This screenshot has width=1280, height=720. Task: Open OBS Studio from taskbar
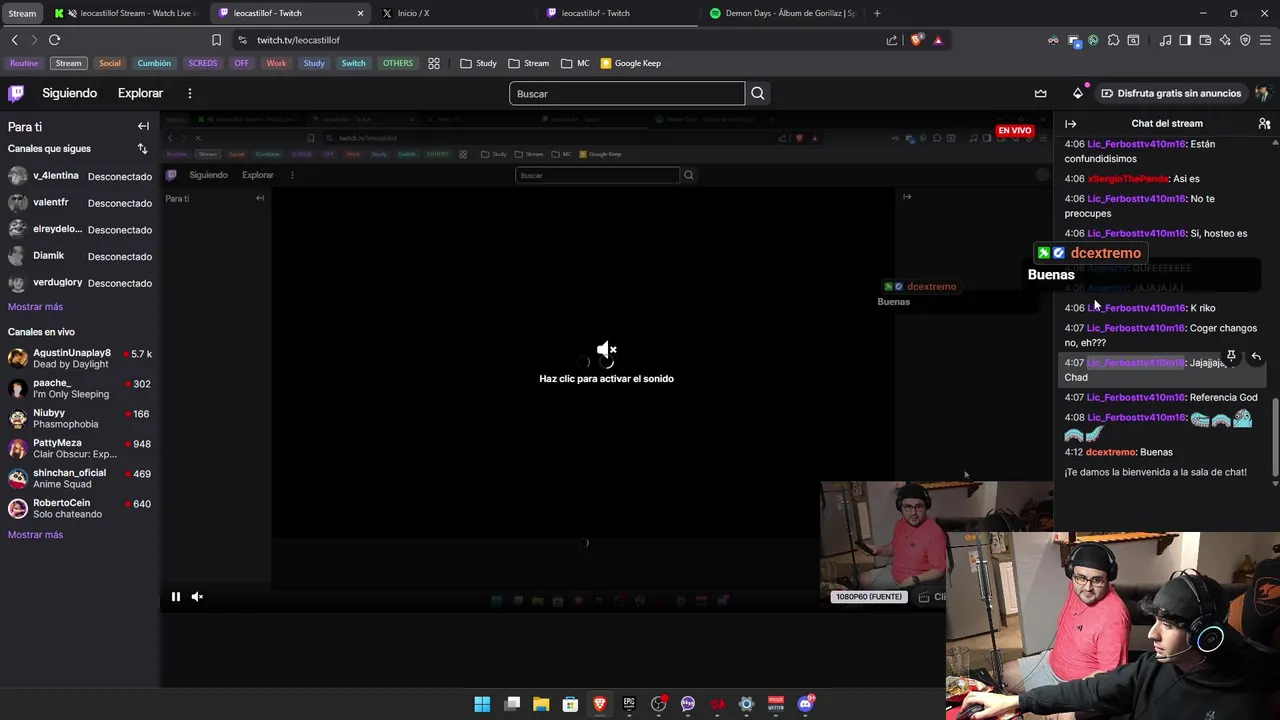[658, 704]
